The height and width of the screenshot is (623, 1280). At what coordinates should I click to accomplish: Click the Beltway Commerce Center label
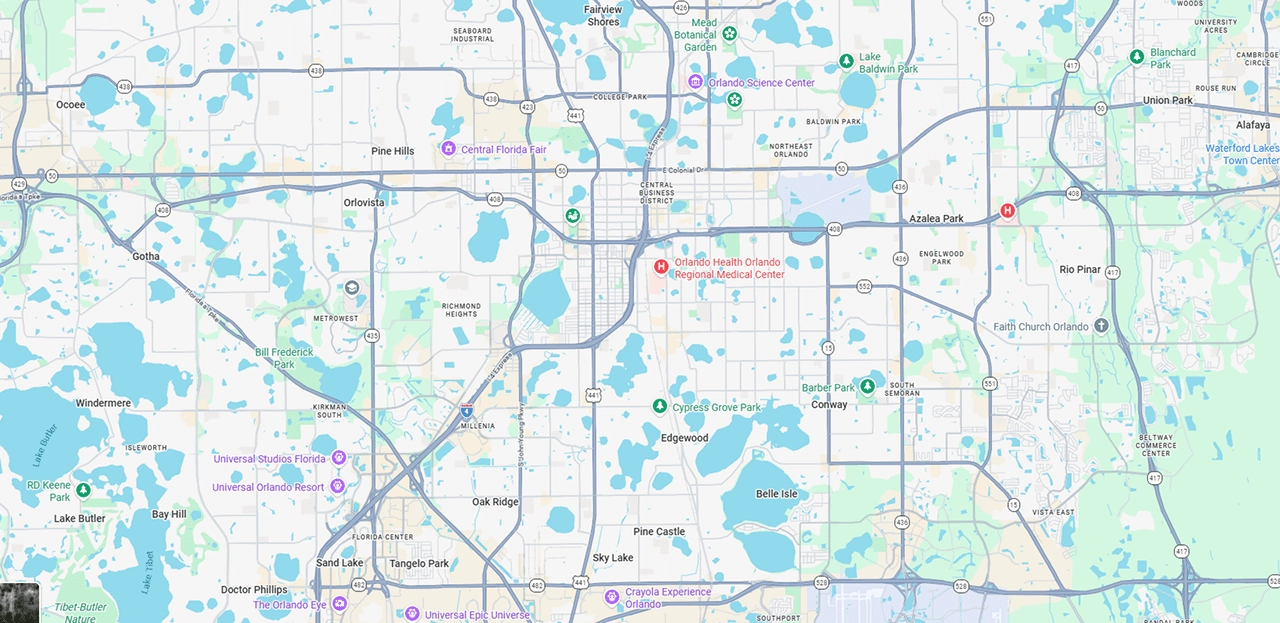1156,445
